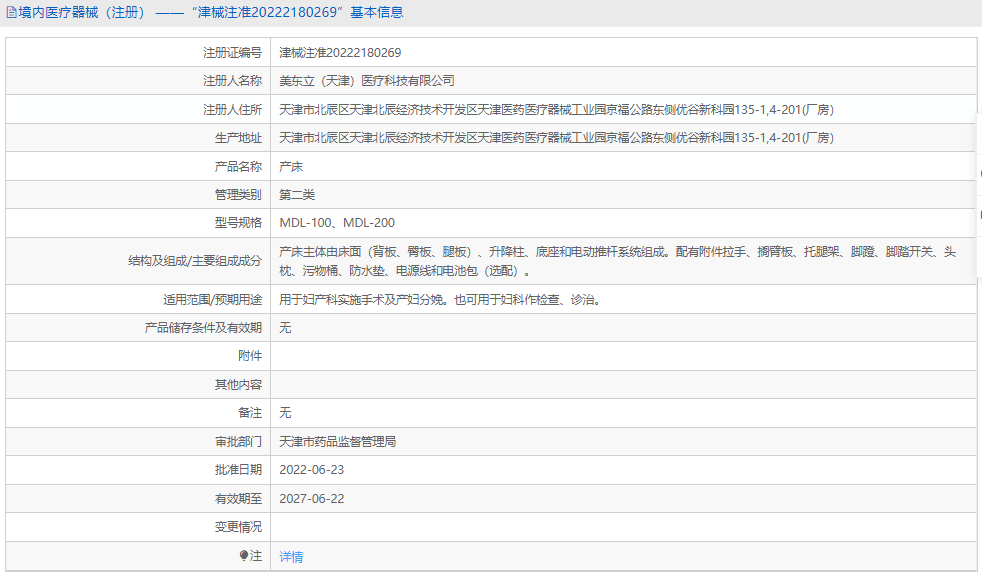Select the expiry date 2027-06-22
The image size is (982, 577).
click(315, 497)
